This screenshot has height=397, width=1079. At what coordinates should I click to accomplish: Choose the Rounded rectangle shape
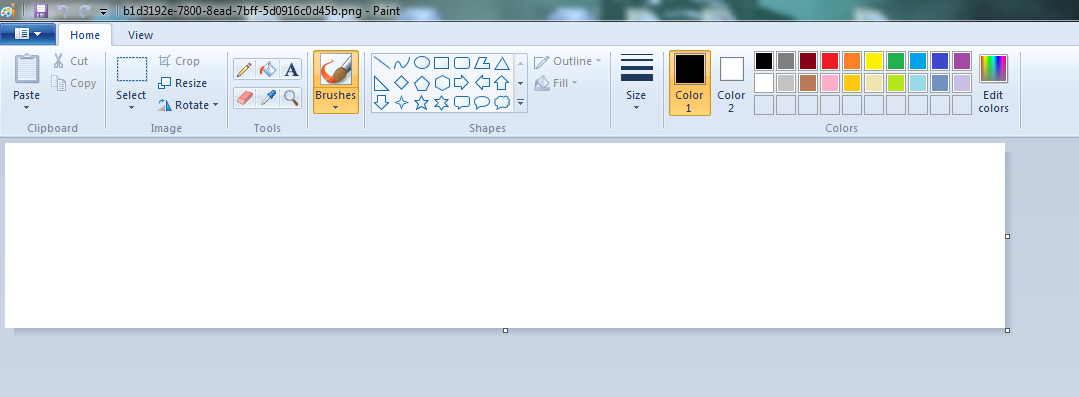point(462,63)
